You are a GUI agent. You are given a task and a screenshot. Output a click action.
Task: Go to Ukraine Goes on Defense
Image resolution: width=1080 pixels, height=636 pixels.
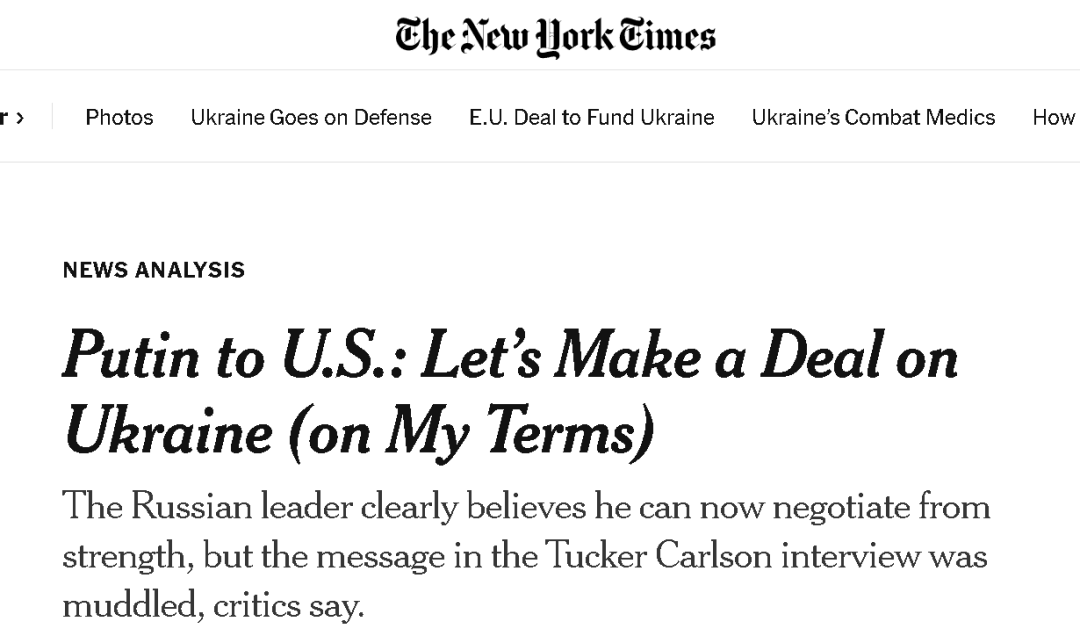point(311,117)
